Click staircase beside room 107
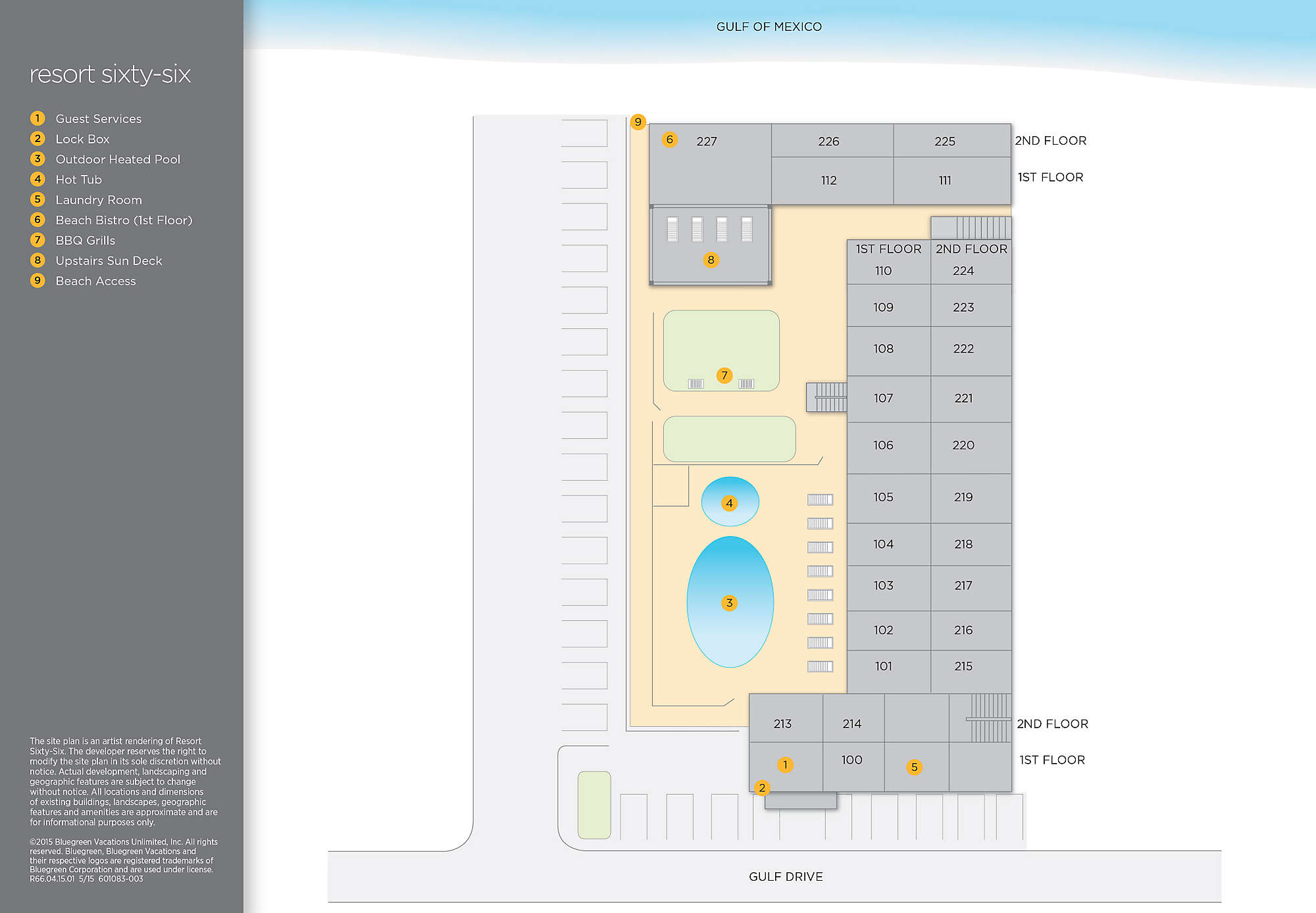 [826, 397]
